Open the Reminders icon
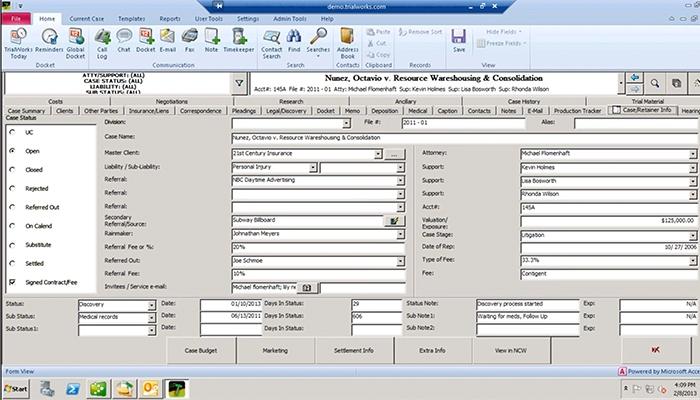 pyautogui.click(x=49, y=41)
